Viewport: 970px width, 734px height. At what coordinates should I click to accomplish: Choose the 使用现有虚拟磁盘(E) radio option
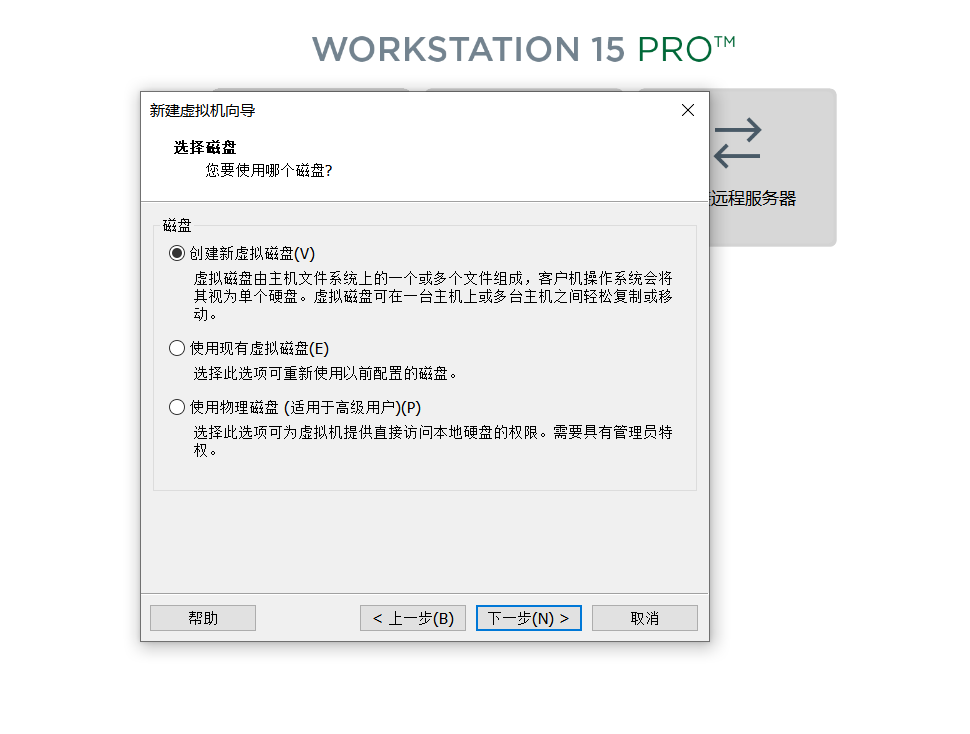177,348
